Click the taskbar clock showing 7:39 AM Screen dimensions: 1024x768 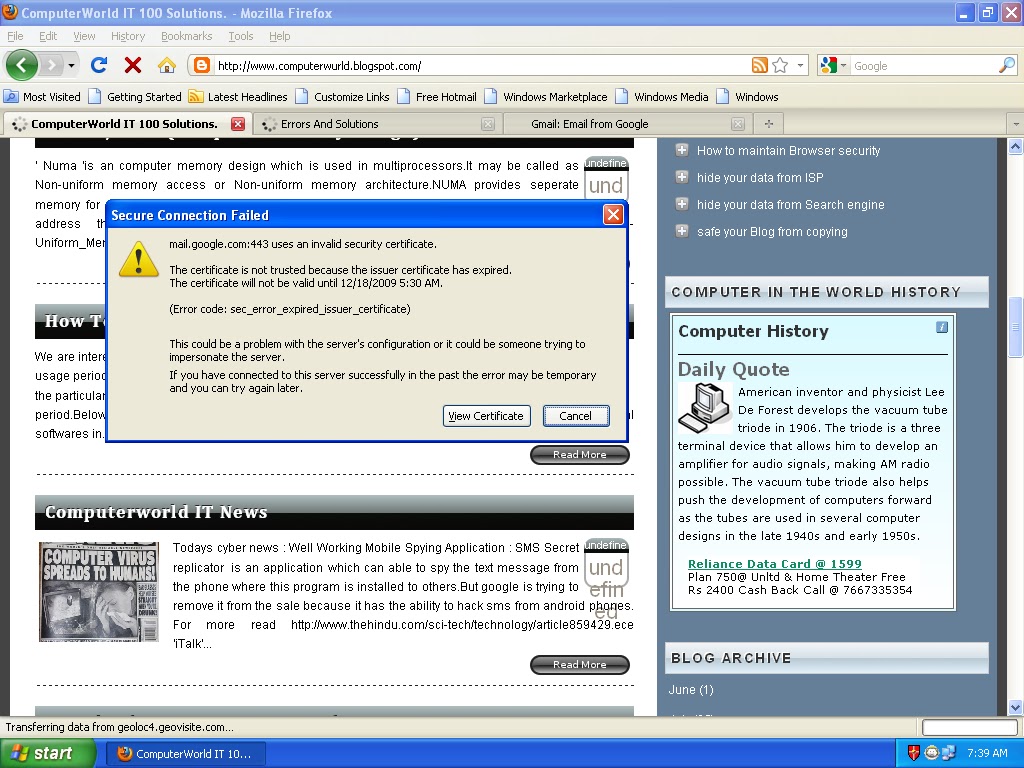[x=987, y=753]
